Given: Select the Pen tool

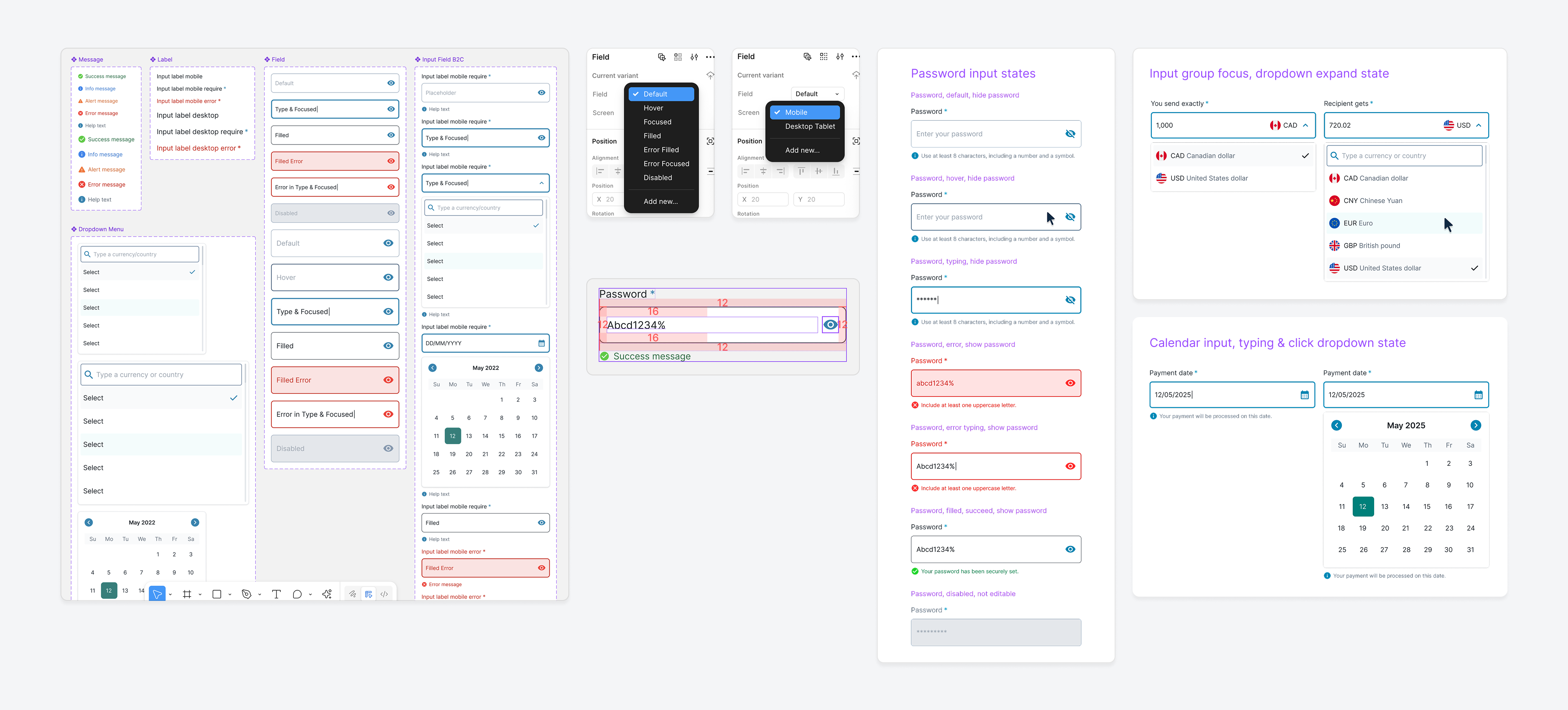Looking at the screenshot, I should click(247, 595).
